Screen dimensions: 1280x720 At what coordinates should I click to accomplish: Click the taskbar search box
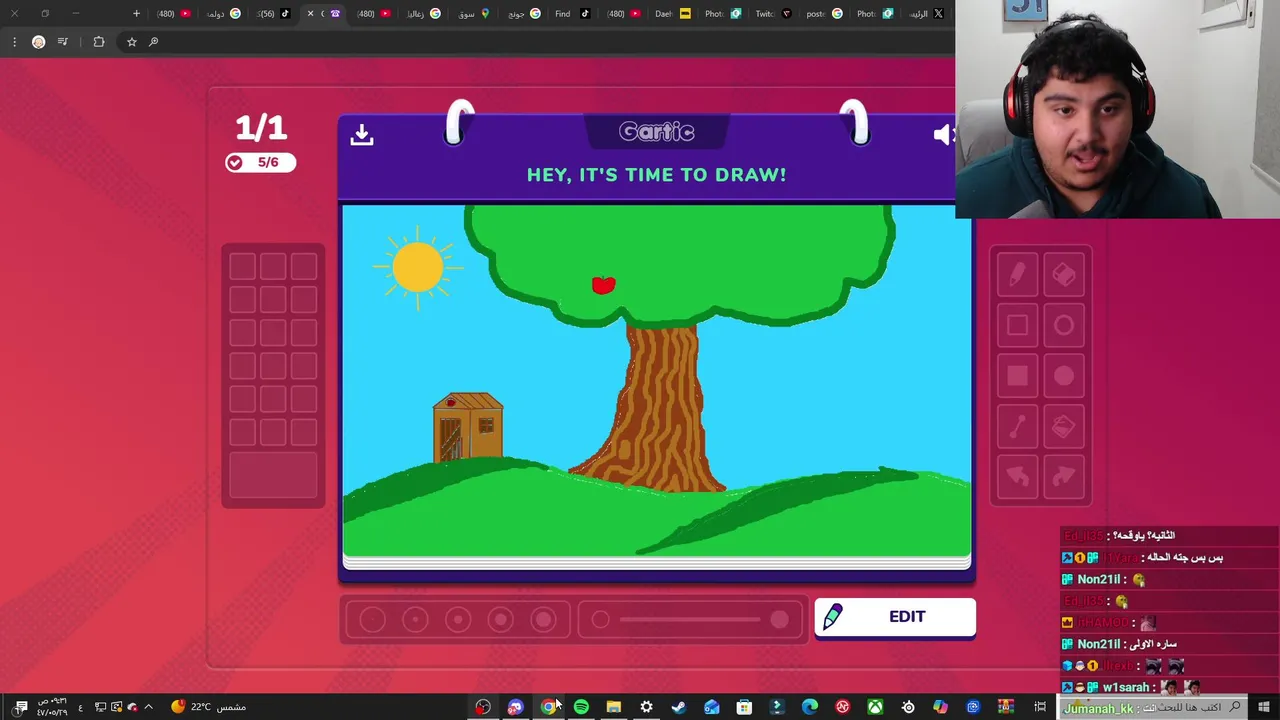[1153, 707]
